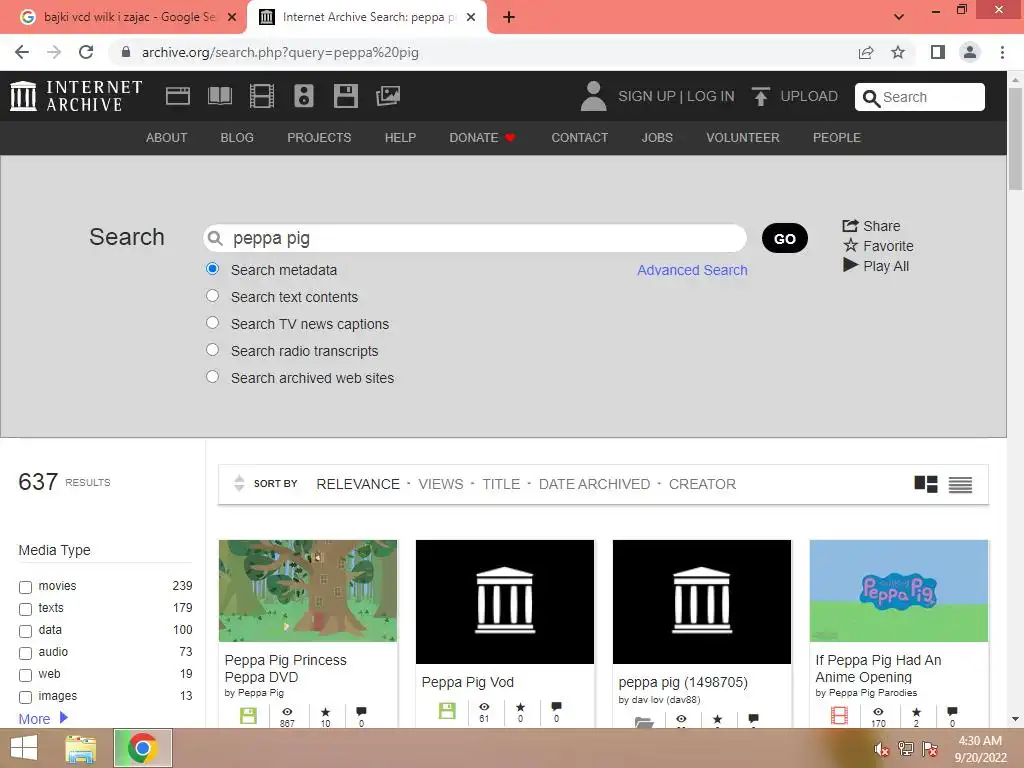Open Chrome profile icon
Screen dimensions: 1024x768
click(x=970, y=52)
